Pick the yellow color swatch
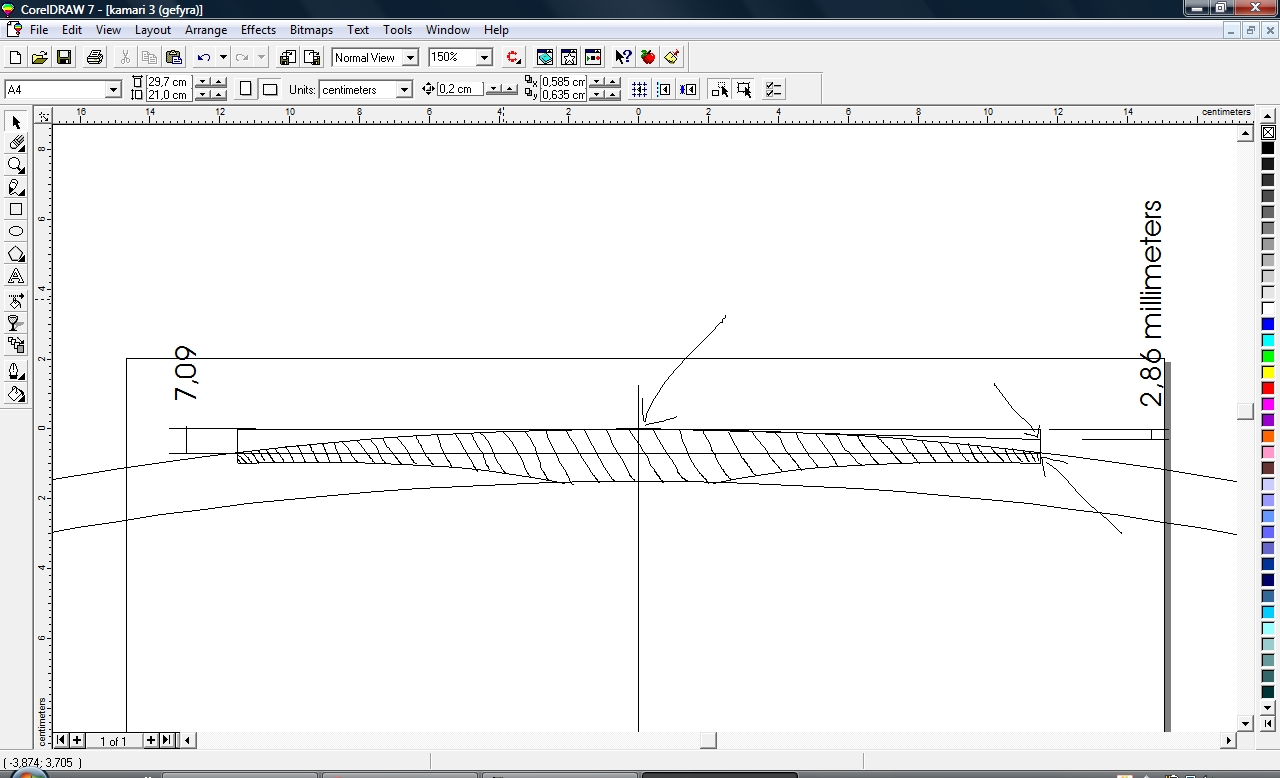This screenshot has height=778, width=1280. (1267, 372)
